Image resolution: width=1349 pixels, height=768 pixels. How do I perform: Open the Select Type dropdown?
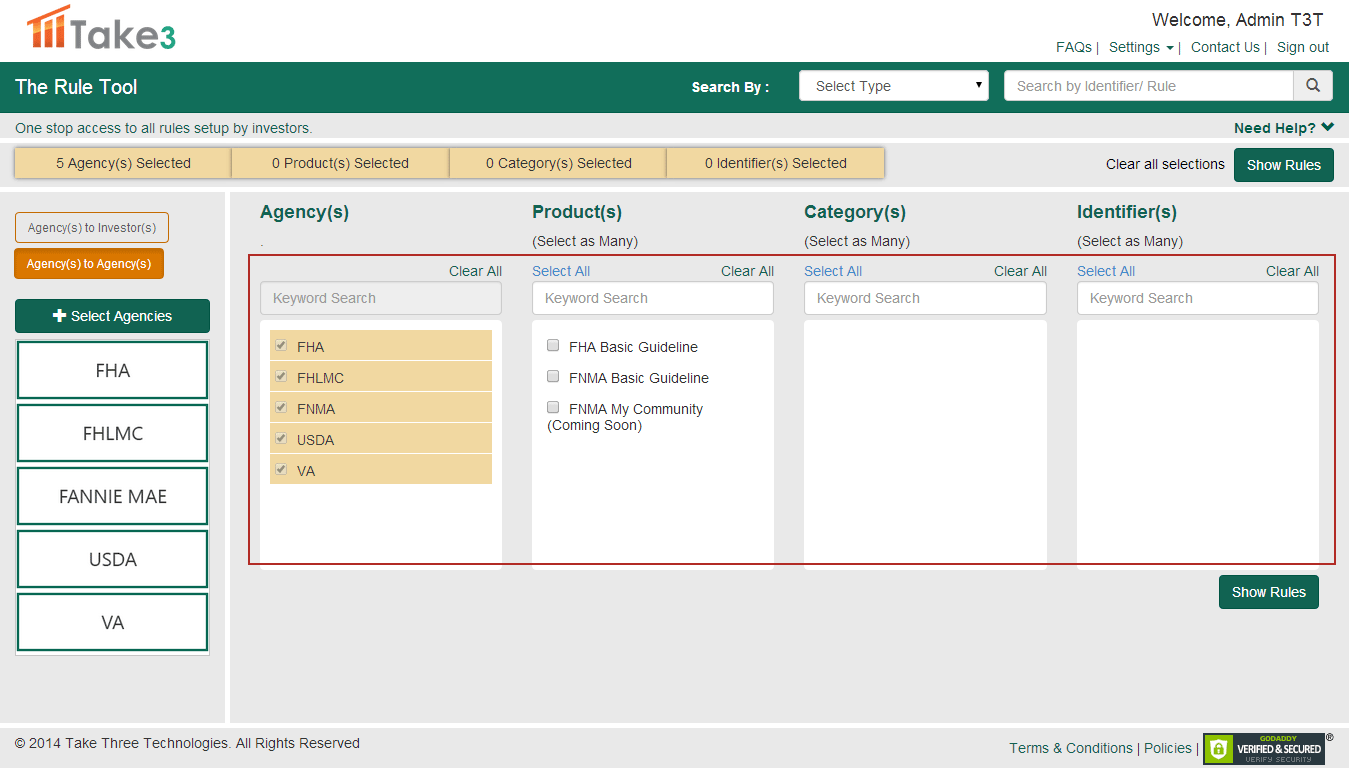(x=893, y=86)
